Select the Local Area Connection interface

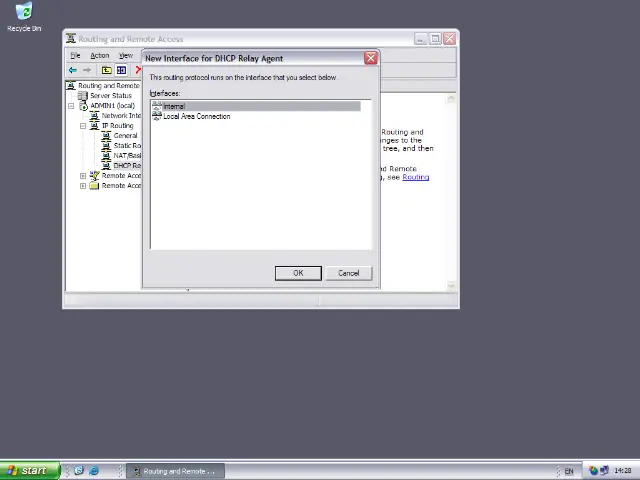[x=198, y=117]
